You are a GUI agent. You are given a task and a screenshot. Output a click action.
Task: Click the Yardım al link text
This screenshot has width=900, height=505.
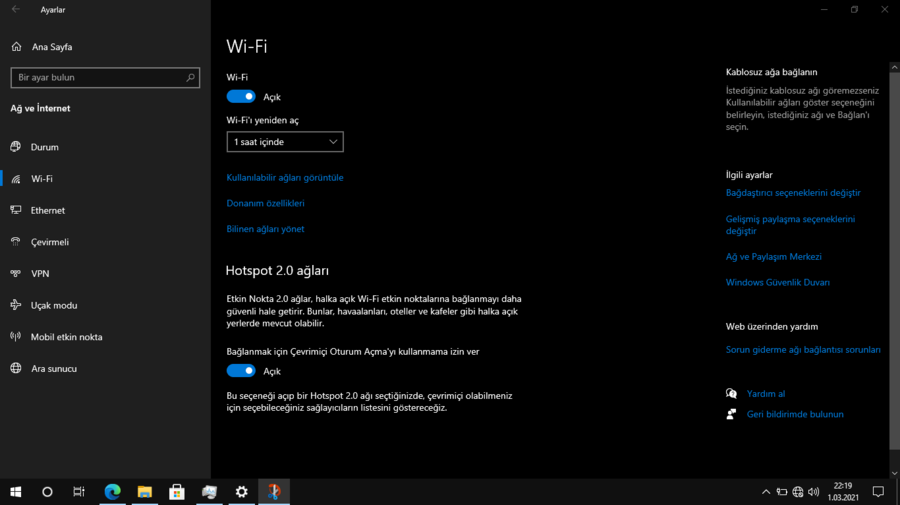[x=766, y=394]
